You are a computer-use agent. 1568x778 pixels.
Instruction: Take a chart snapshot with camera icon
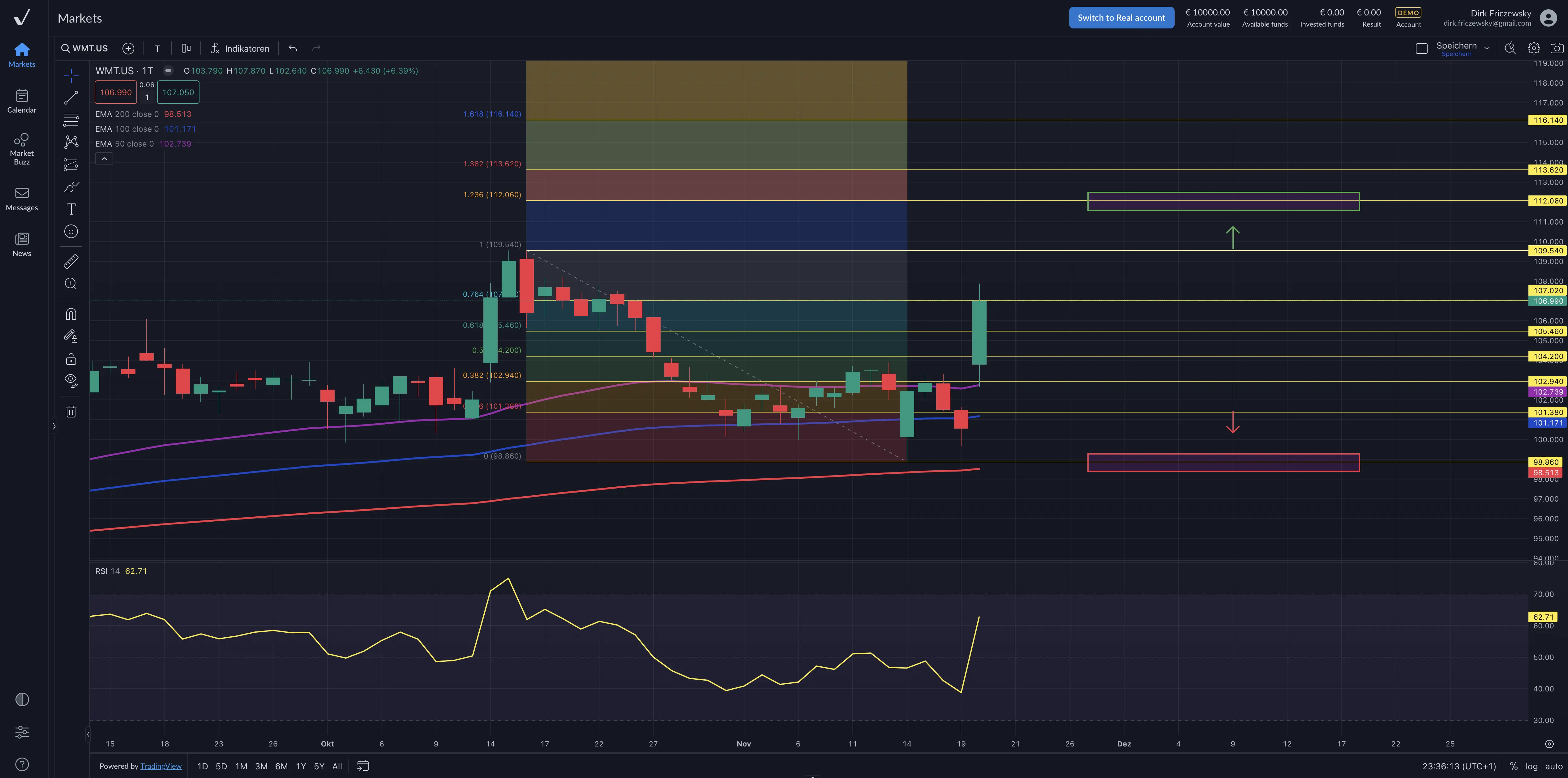point(1557,48)
